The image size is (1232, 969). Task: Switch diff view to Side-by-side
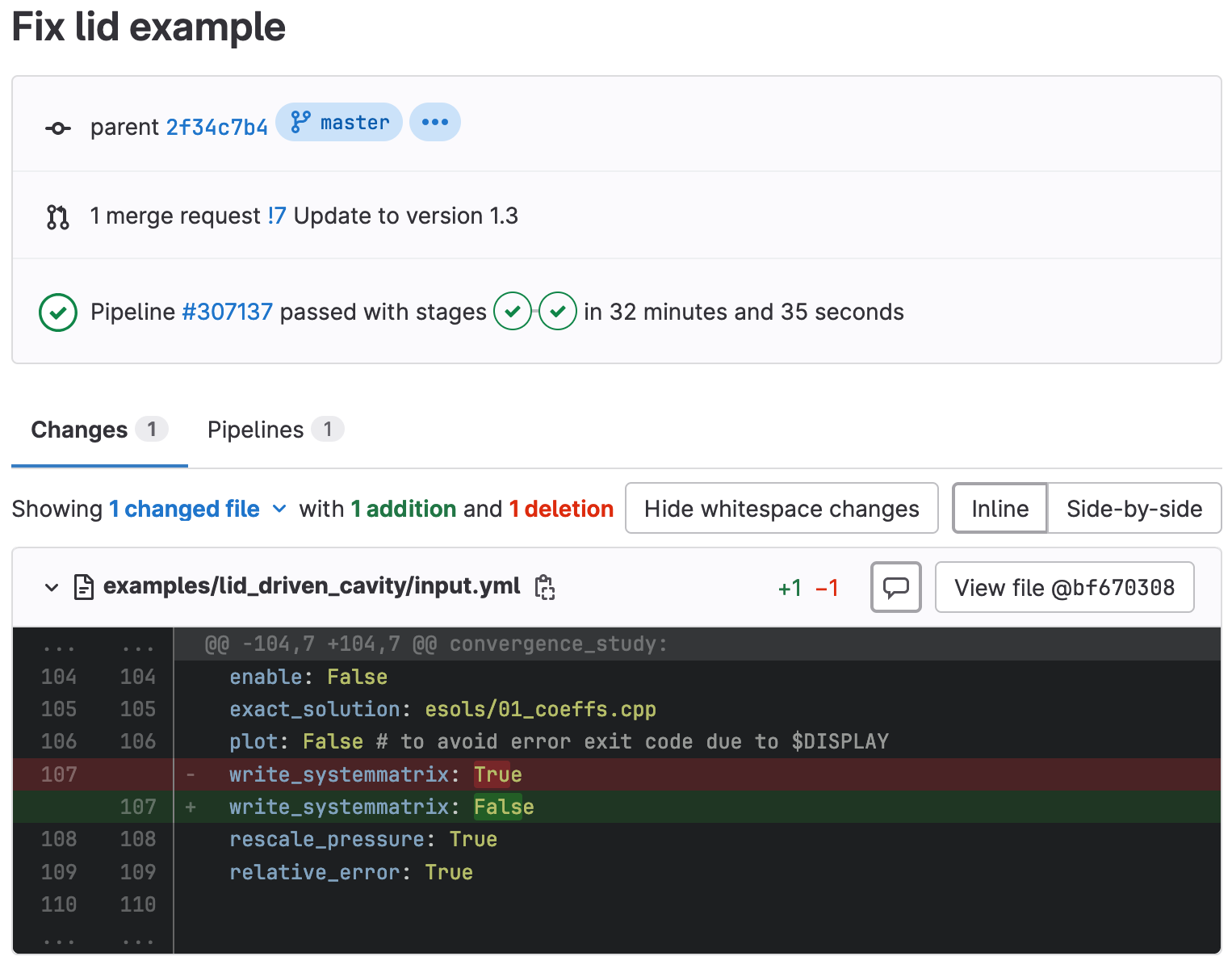click(x=1134, y=509)
